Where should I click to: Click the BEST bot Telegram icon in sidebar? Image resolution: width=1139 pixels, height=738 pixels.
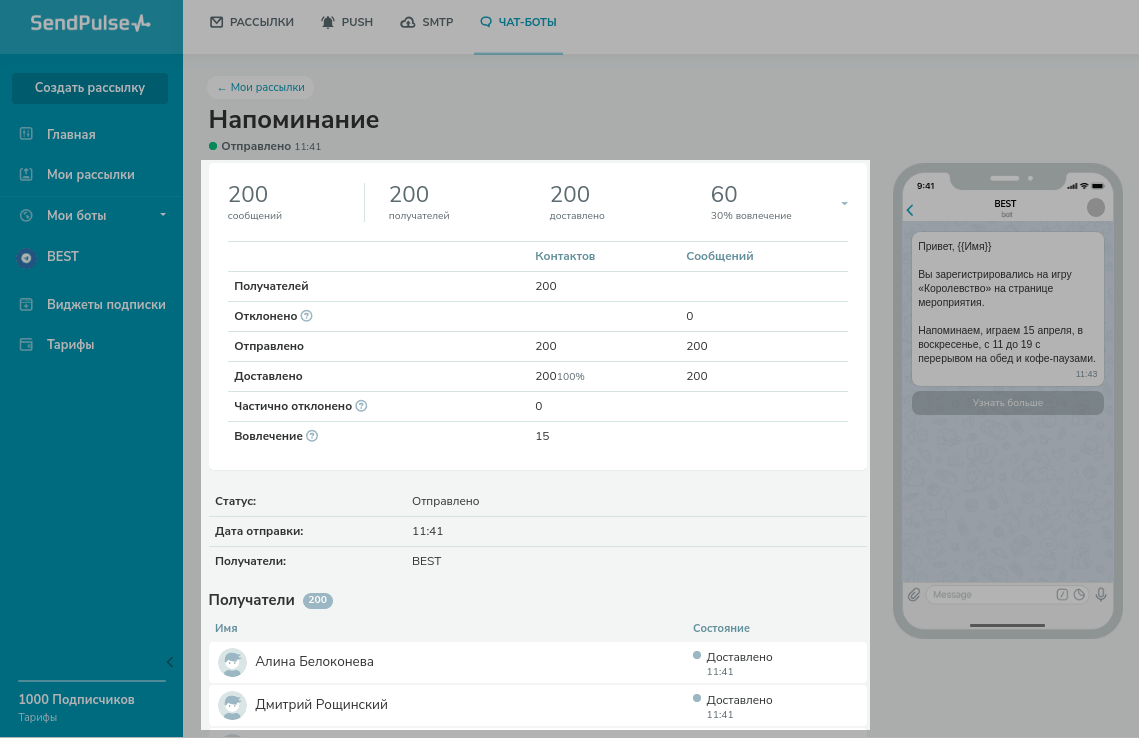[x=27, y=257]
